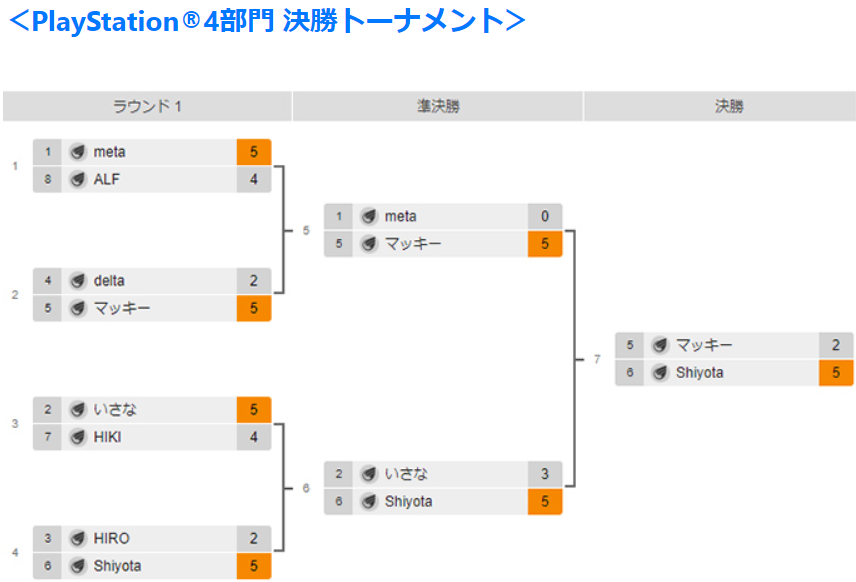The width and height of the screenshot is (856, 582).
Task: Click いさな's team icon in the semifinal
Action: pyautogui.click(x=369, y=474)
